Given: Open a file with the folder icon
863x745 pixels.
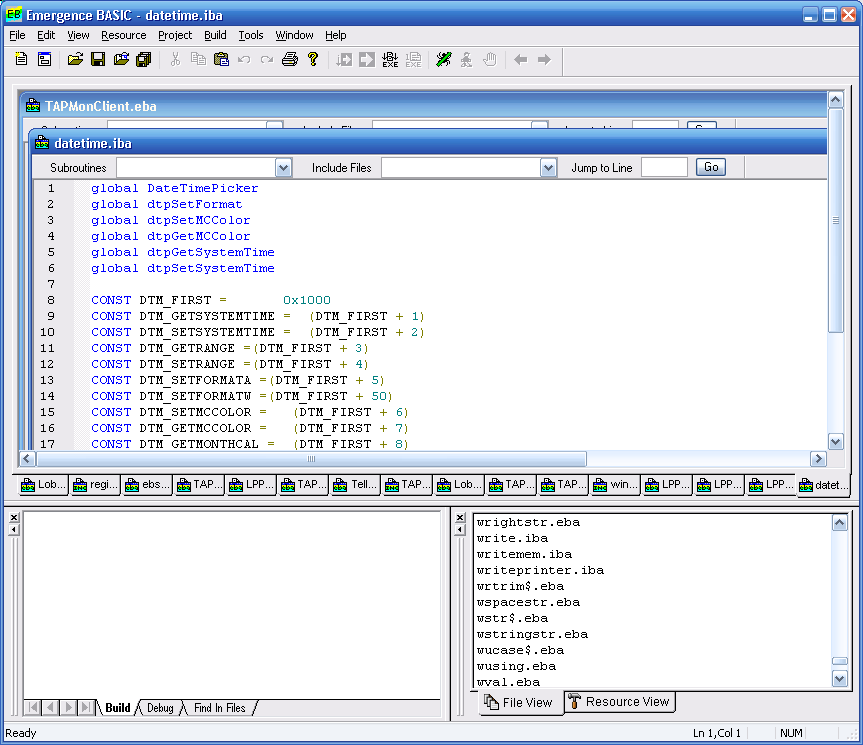Looking at the screenshot, I should [75, 60].
